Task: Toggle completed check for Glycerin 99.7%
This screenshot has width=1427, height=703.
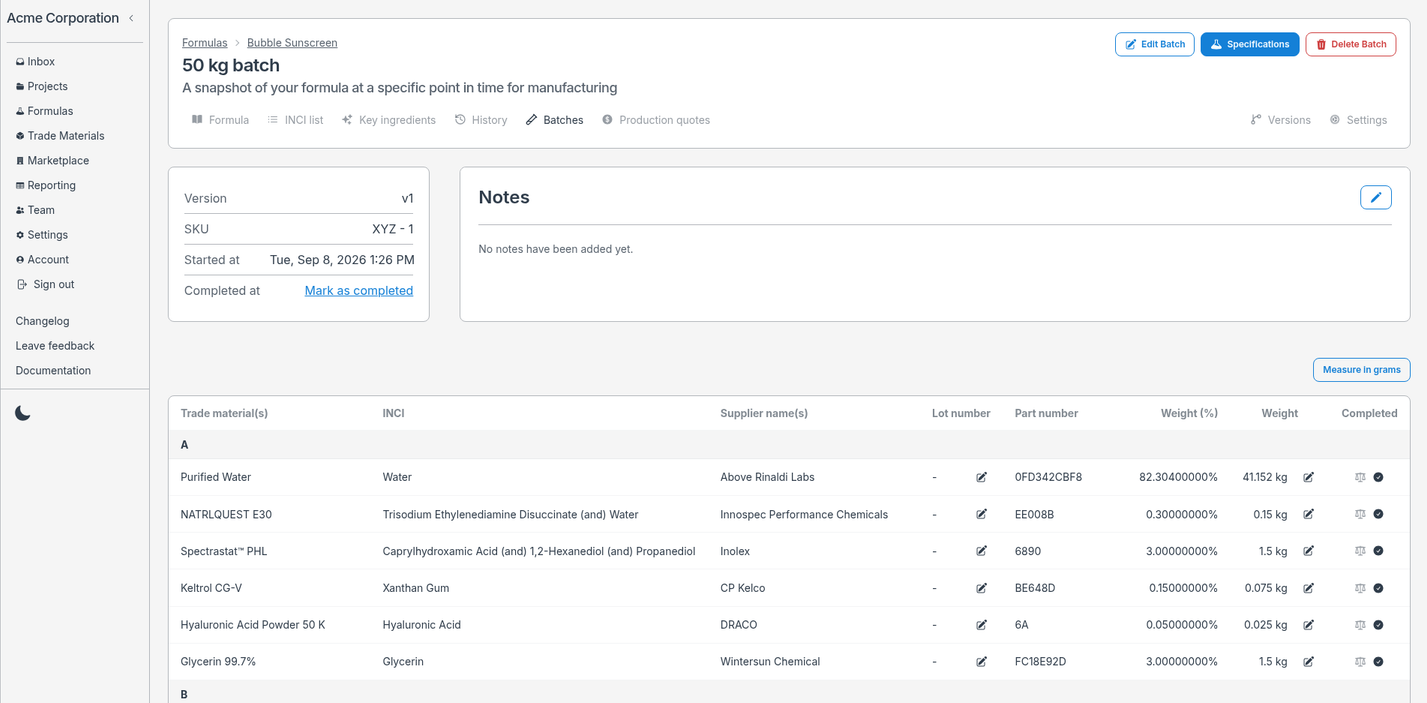Action: click(x=1378, y=662)
